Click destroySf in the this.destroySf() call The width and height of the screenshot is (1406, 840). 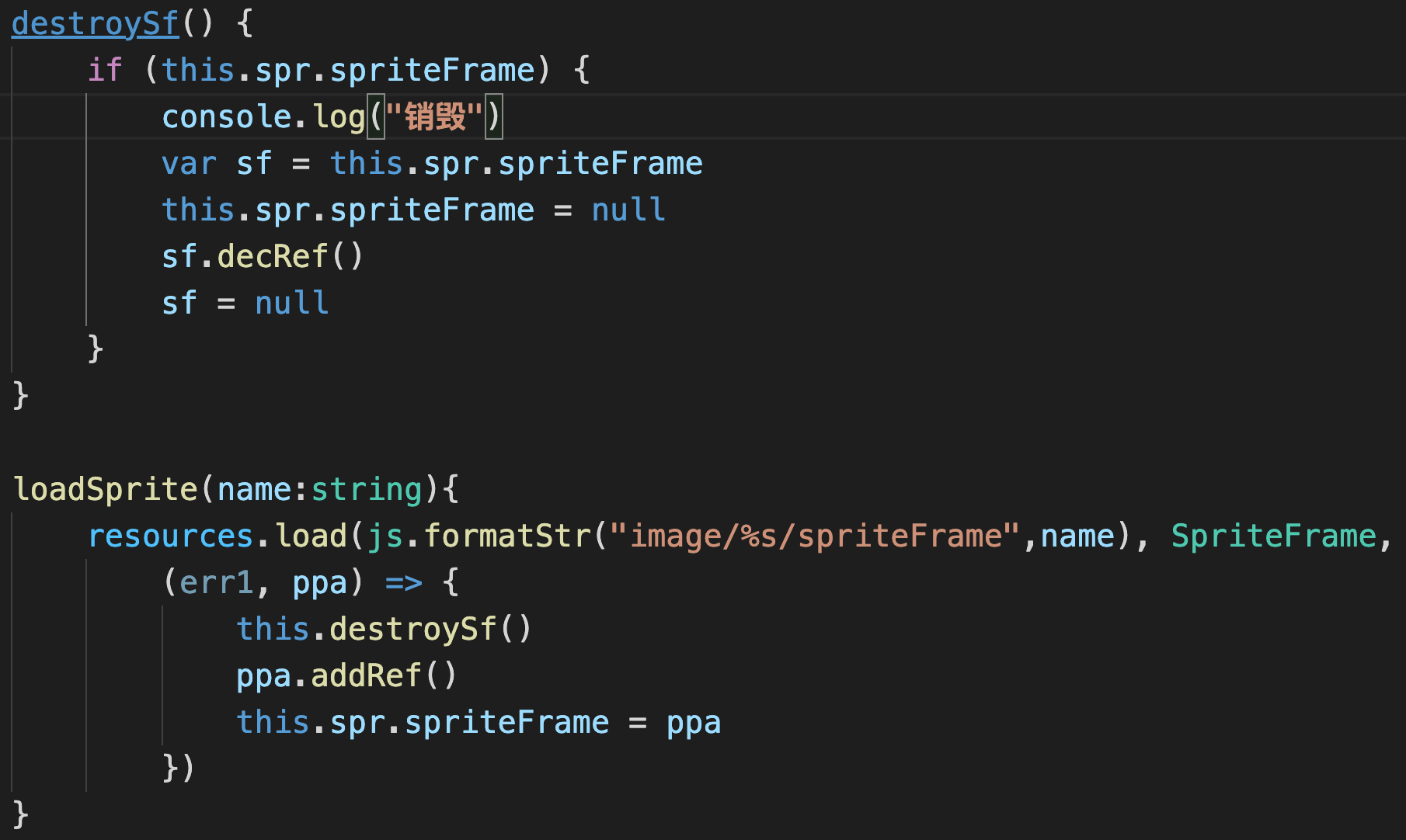(412, 629)
